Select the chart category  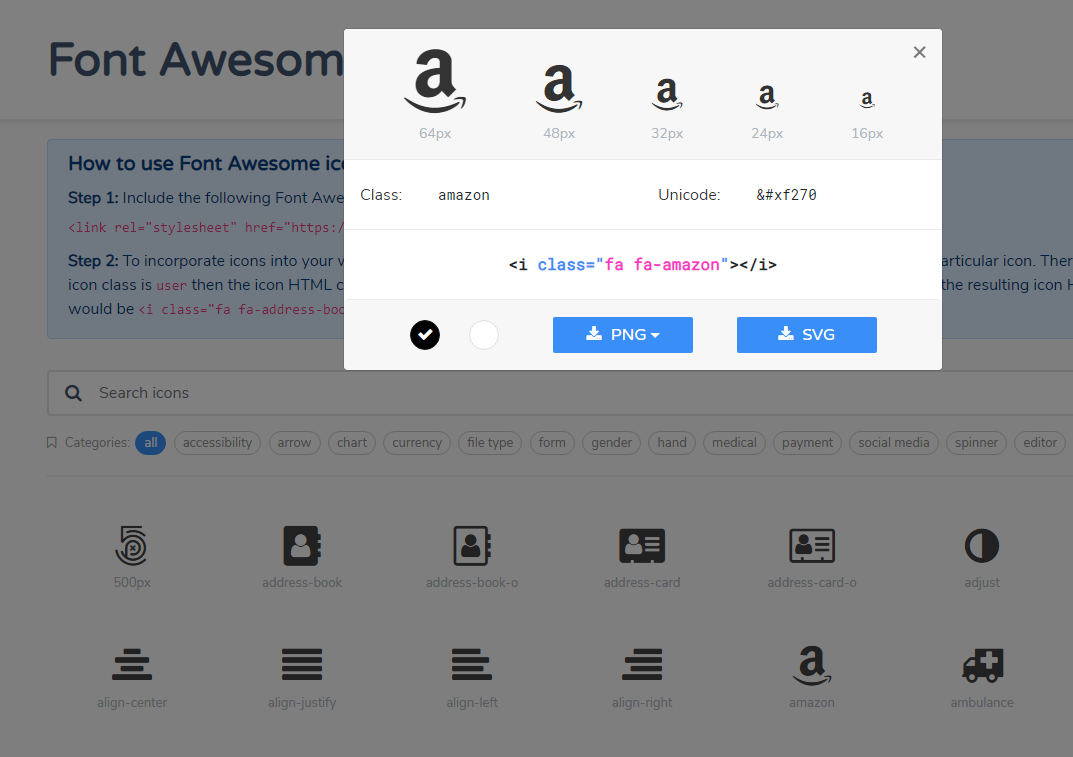coord(352,443)
